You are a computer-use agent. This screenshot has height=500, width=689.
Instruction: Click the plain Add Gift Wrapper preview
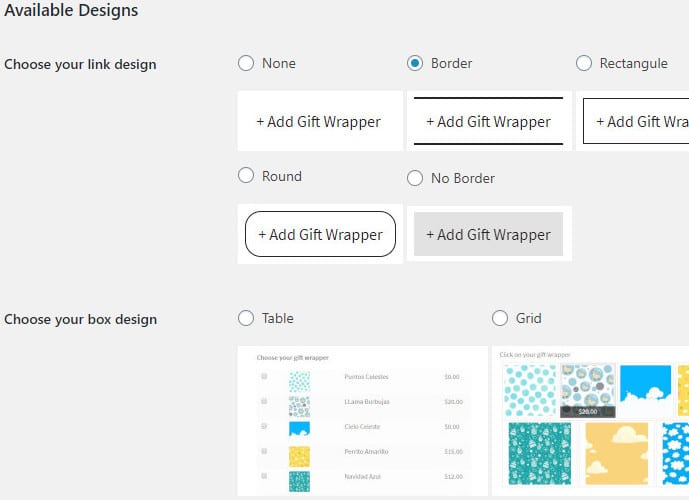320,121
